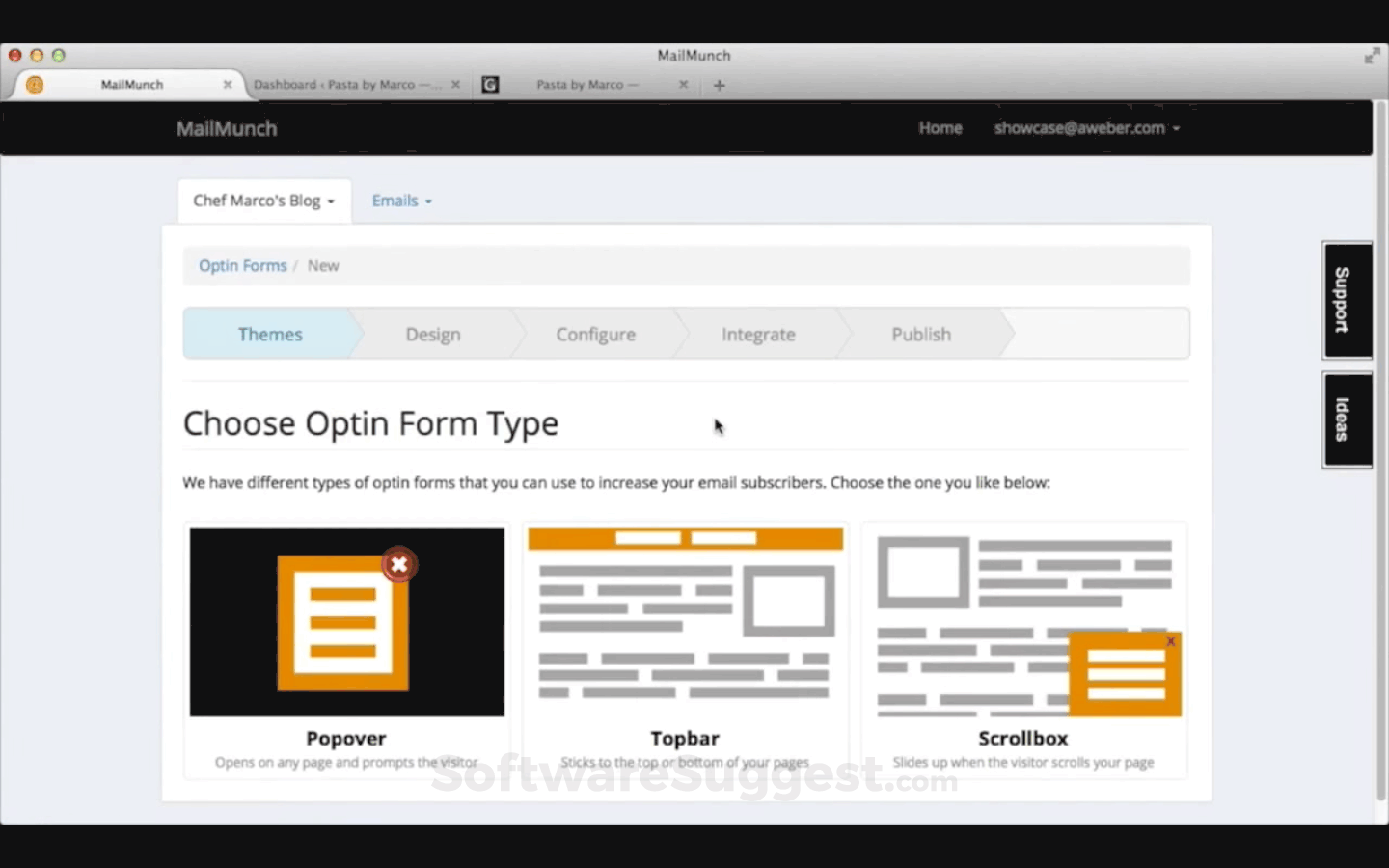Image resolution: width=1389 pixels, height=868 pixels.
Task: Choose the Topbar form type thumbnail
Action: 686,621
